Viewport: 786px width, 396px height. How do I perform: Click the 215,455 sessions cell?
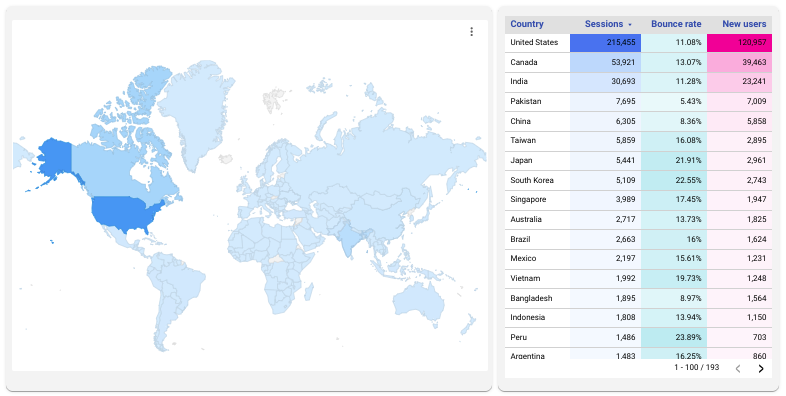606,43
